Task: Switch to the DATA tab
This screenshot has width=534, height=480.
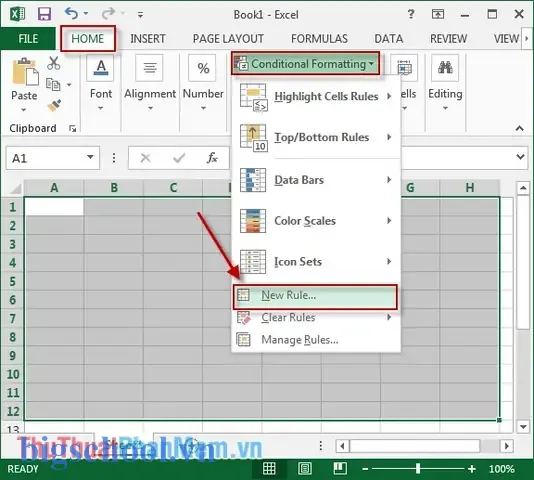Action: point(389,38)
